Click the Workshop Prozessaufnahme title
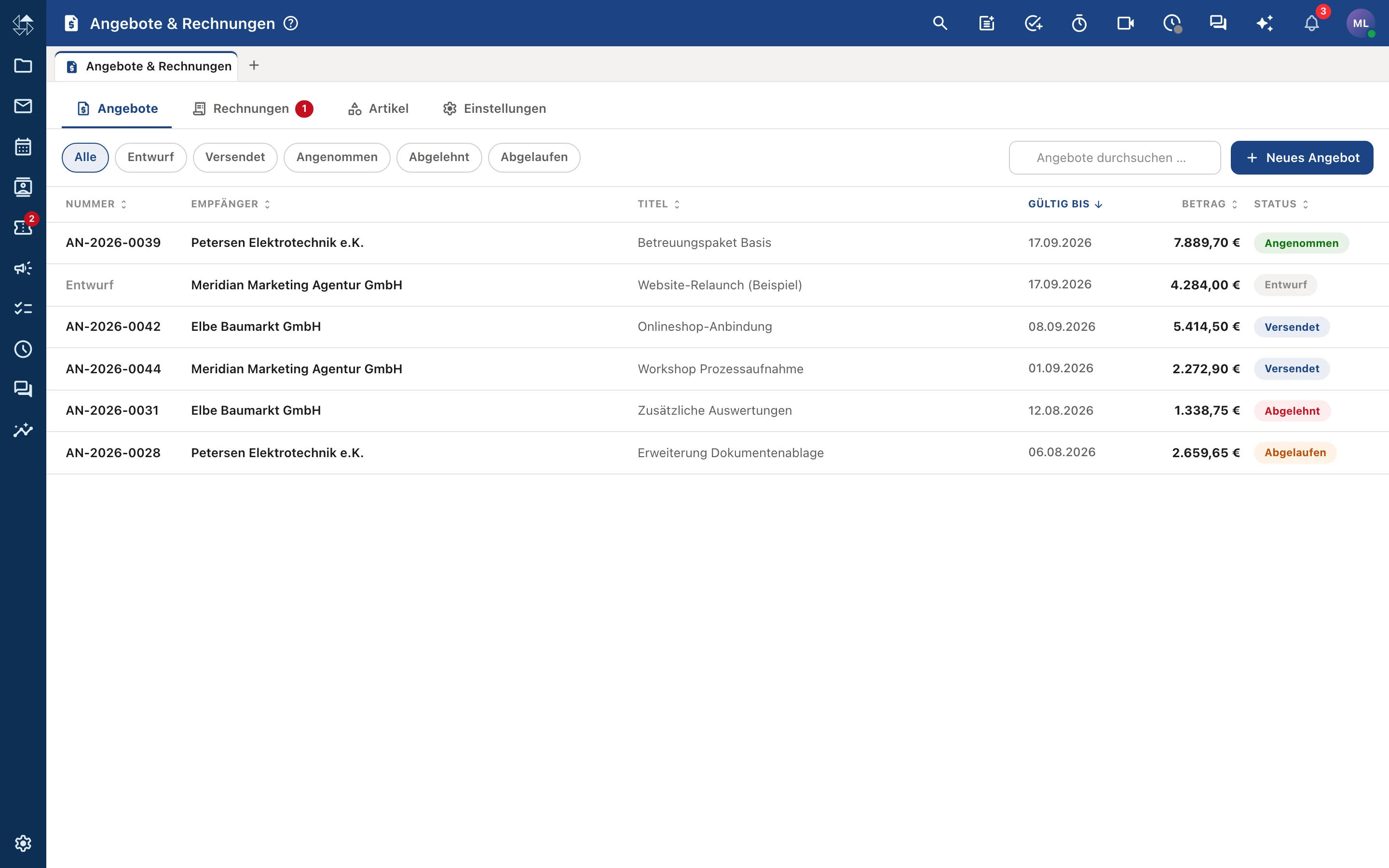 point(721,368)
